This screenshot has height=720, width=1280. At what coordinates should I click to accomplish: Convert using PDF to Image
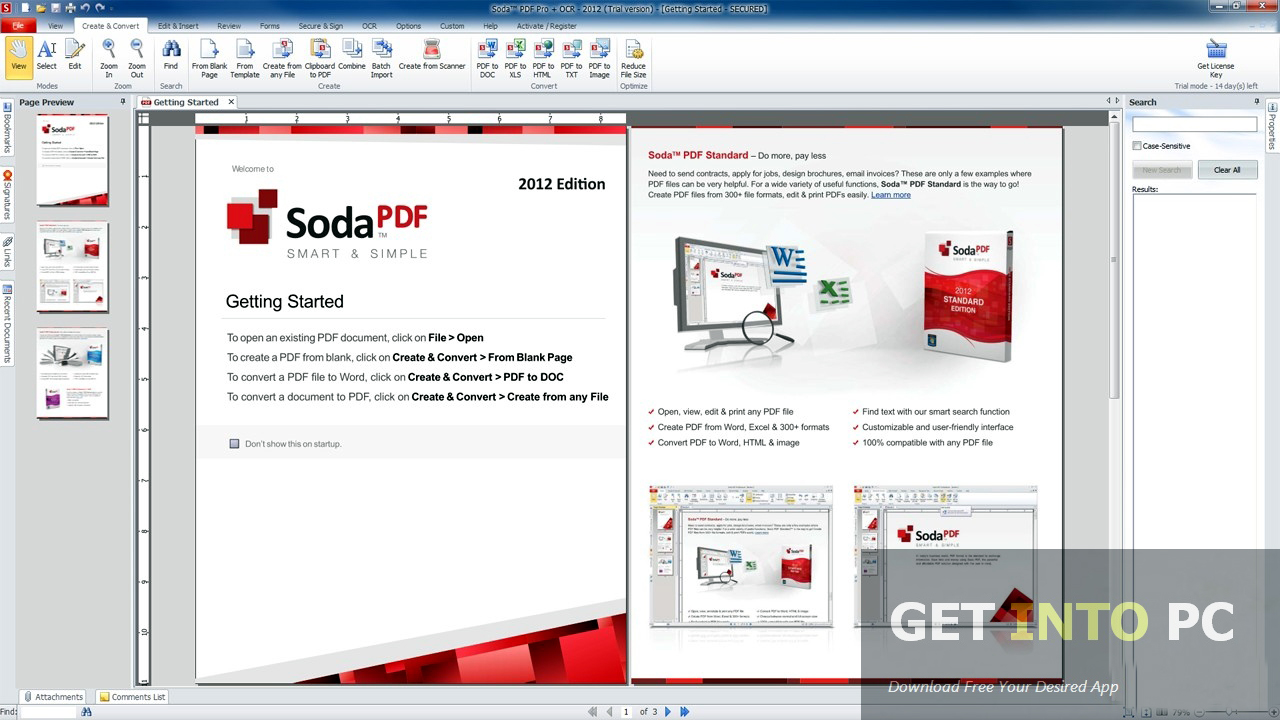tap(600, 58)
